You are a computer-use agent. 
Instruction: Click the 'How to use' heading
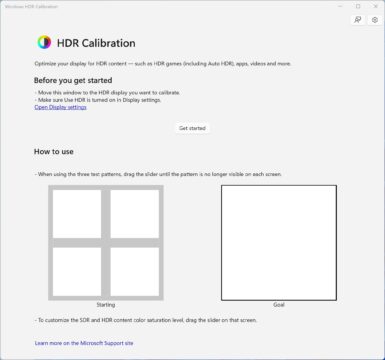tap(54, 152)
